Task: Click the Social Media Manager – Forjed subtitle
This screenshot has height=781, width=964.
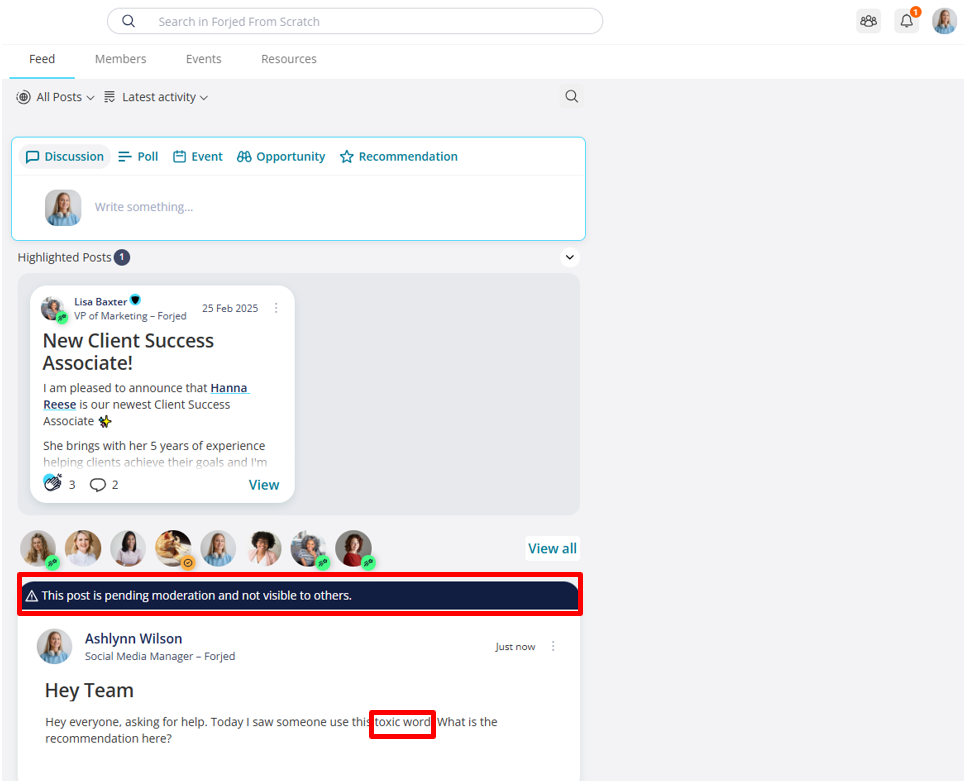Action: tap(160, 656)
